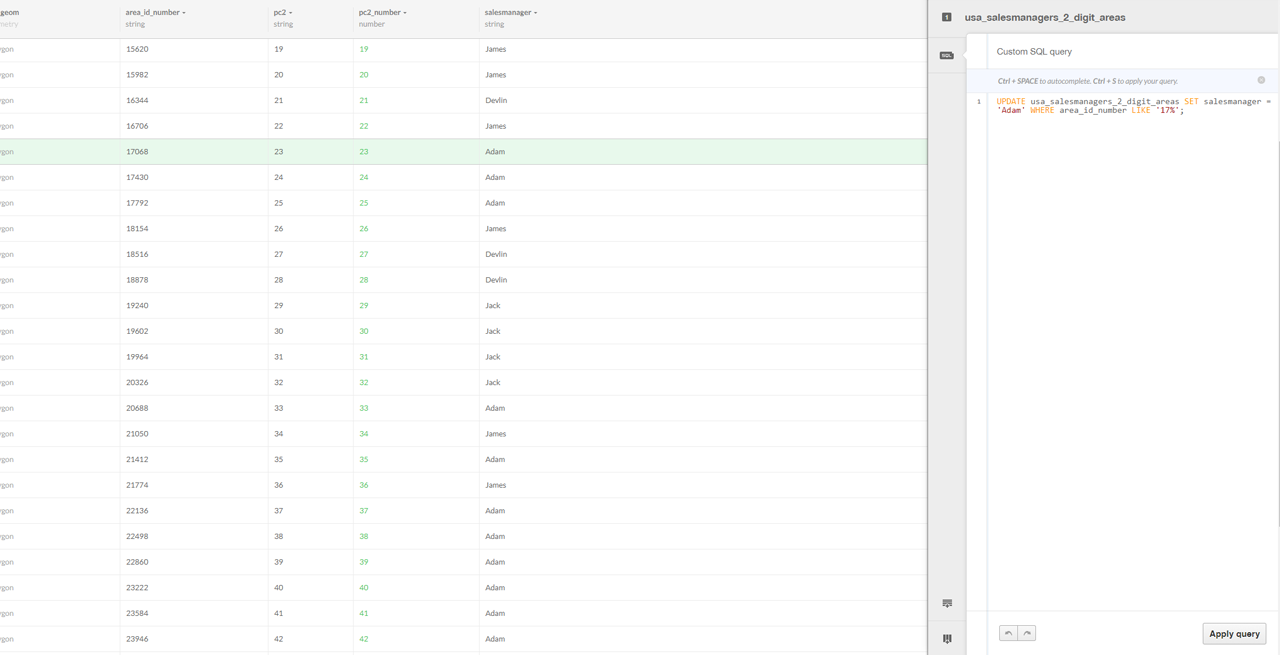Select area_id_number cell 18516
This screenshot has height=655, width=1280.
pyautogui.click(x=137, y=254)
